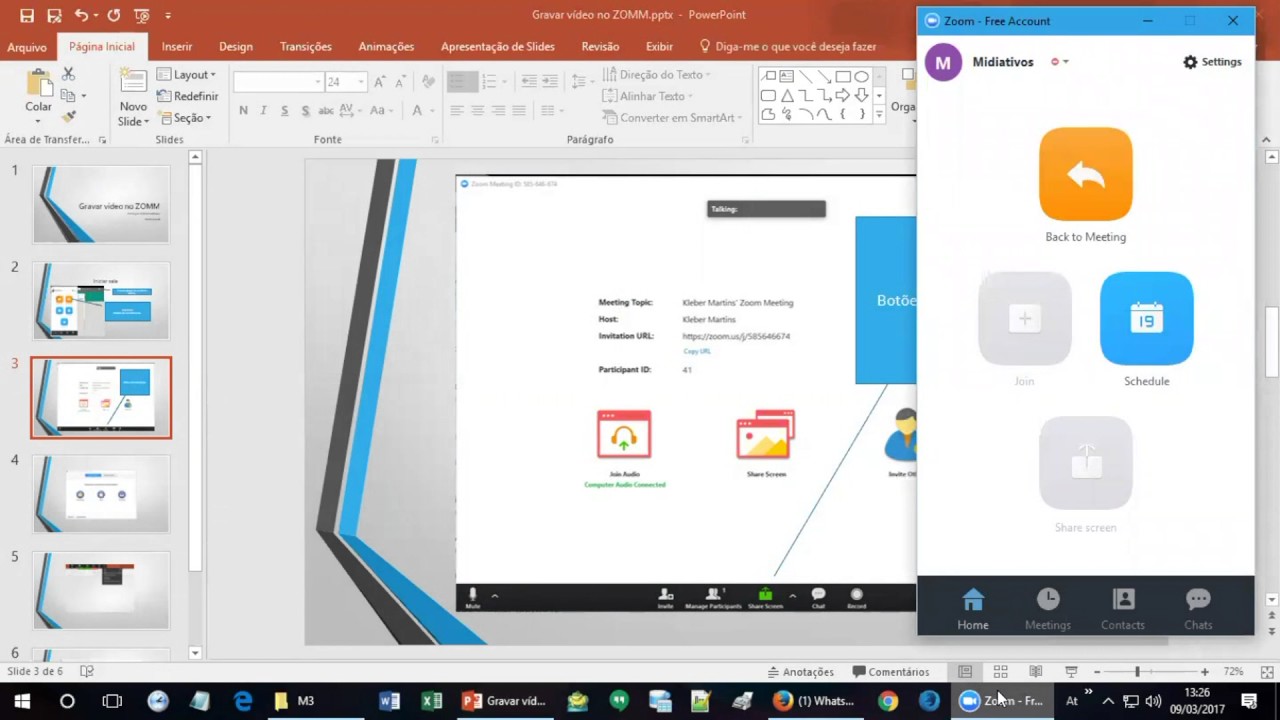Open Microsoft Edge from the taskbar

coord(243,701)
